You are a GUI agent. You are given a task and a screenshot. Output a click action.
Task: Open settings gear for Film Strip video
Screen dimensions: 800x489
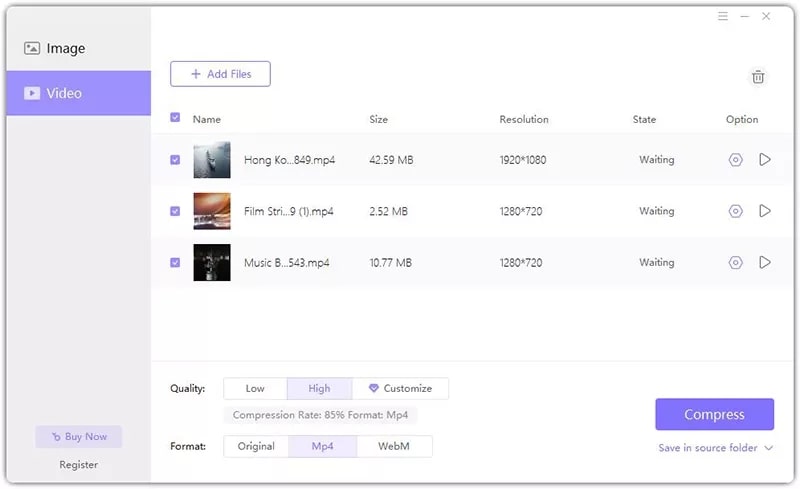[735, 211]
